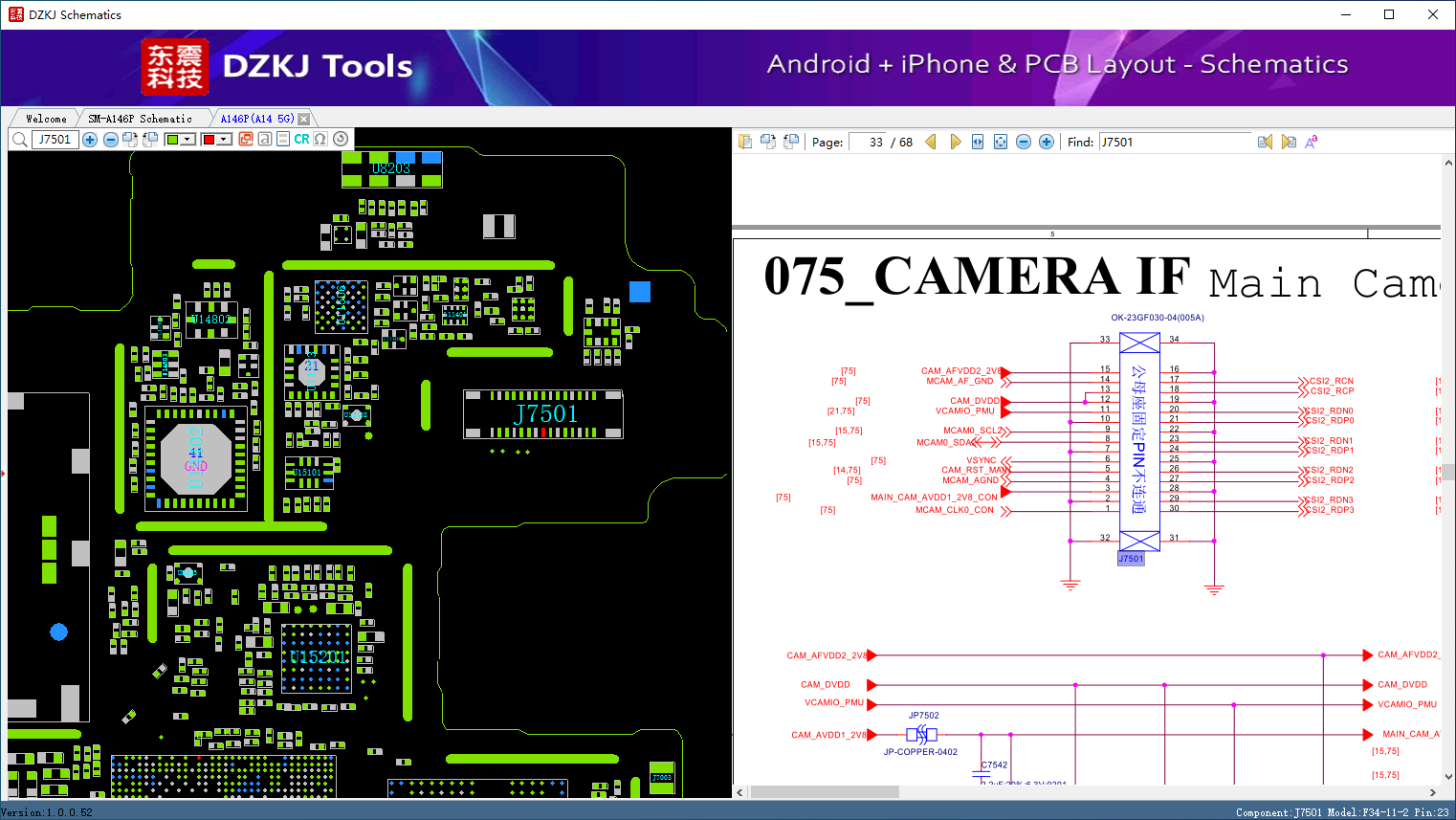
Task: Maximize the DZKJ Schematics window
Action: pyautogui.click(x=1389, y=14)
